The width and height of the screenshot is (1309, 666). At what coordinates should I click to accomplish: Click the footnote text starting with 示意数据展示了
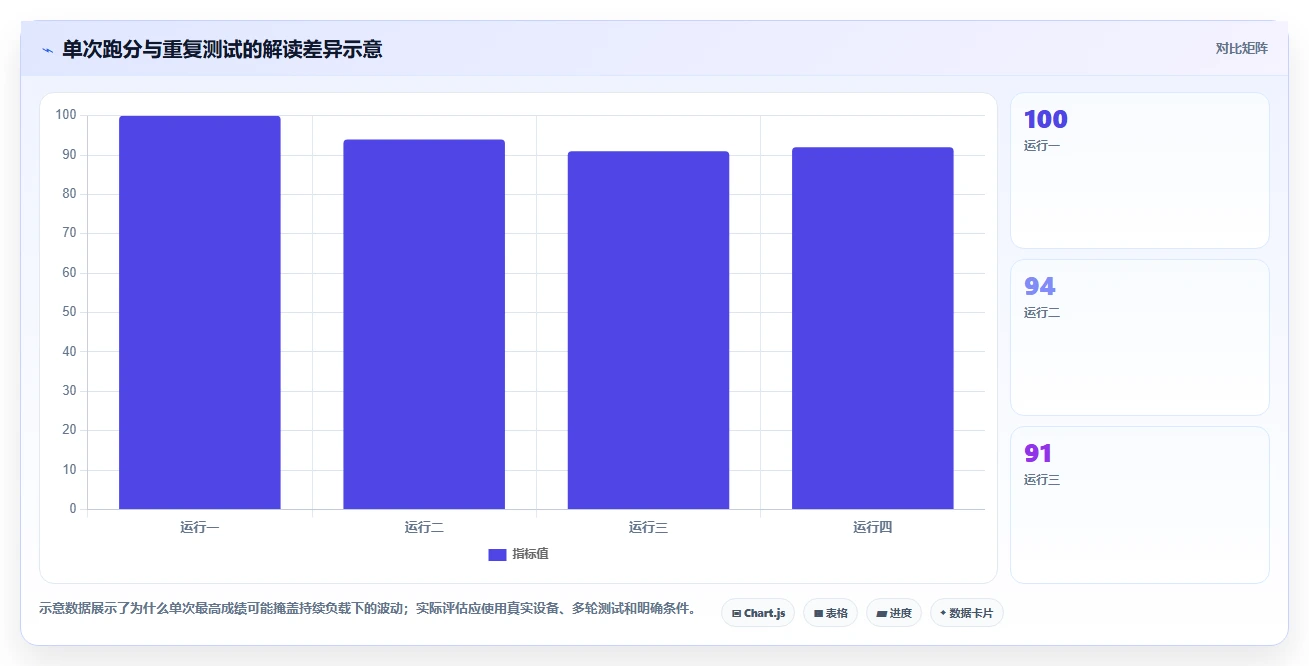[367, 608]
